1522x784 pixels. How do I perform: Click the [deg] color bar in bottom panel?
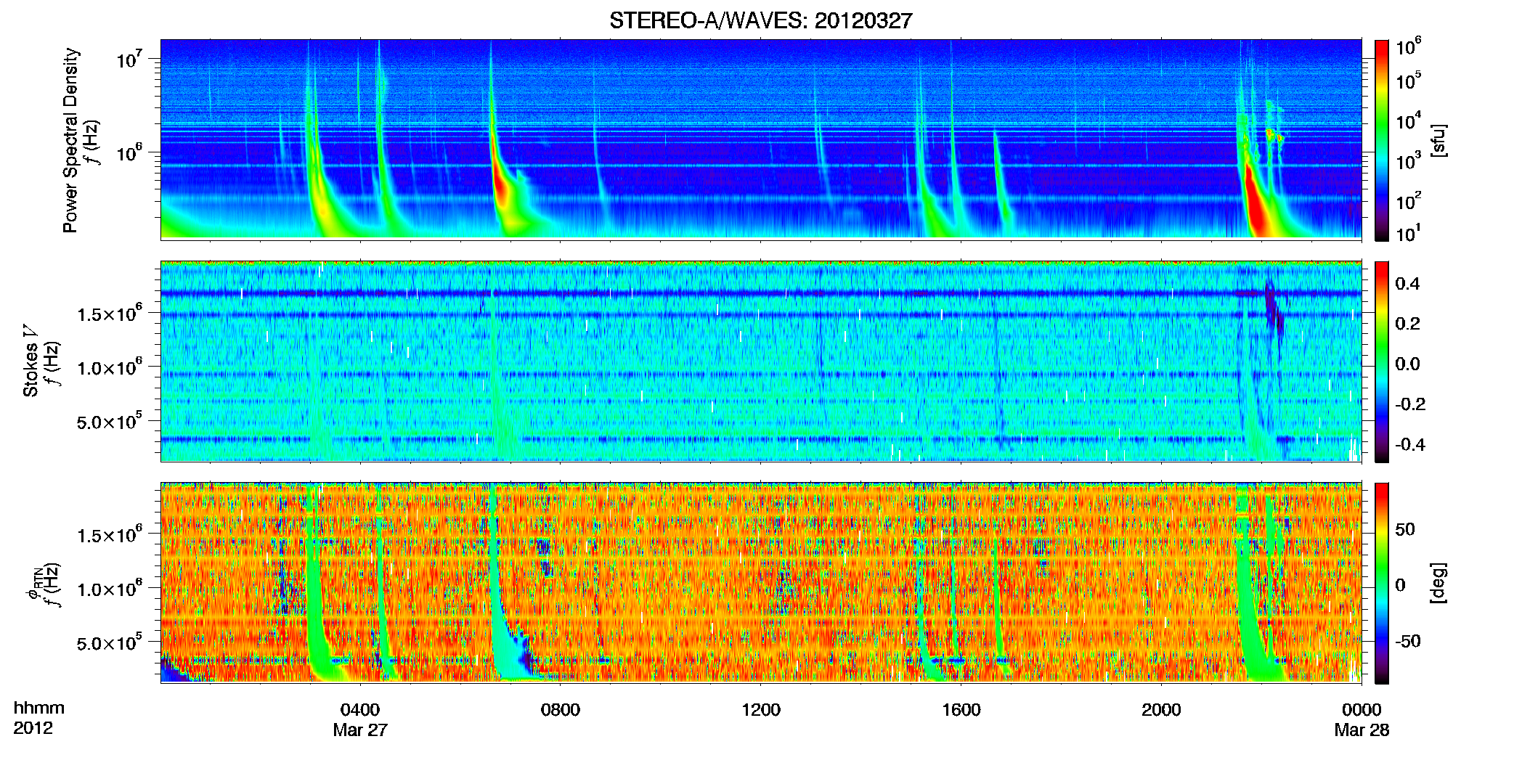pyautogui.click(x=1382, y=584)
